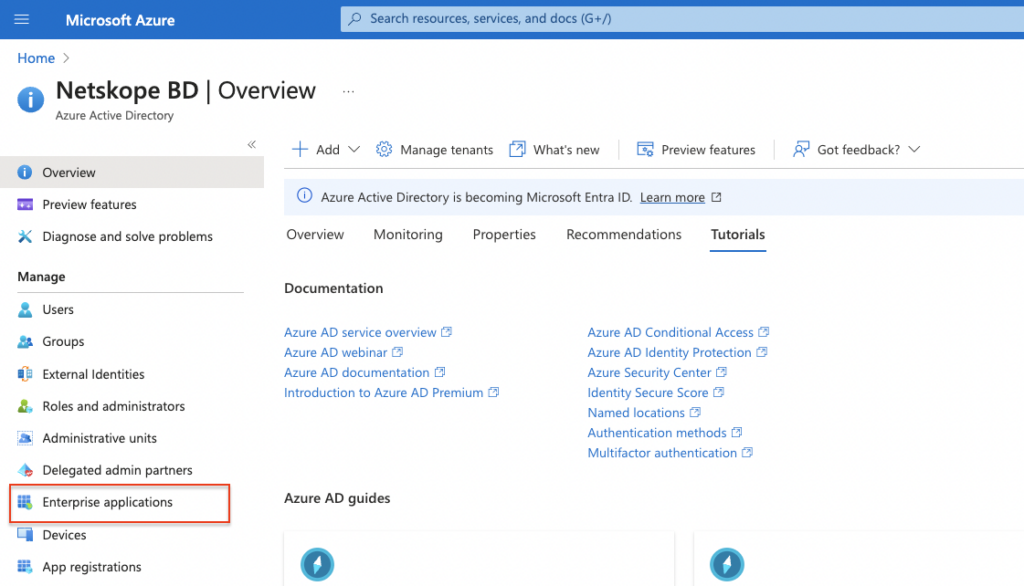
Task: Click the External Identities icon
Action: pyautogui.click(x=25, y=374)
